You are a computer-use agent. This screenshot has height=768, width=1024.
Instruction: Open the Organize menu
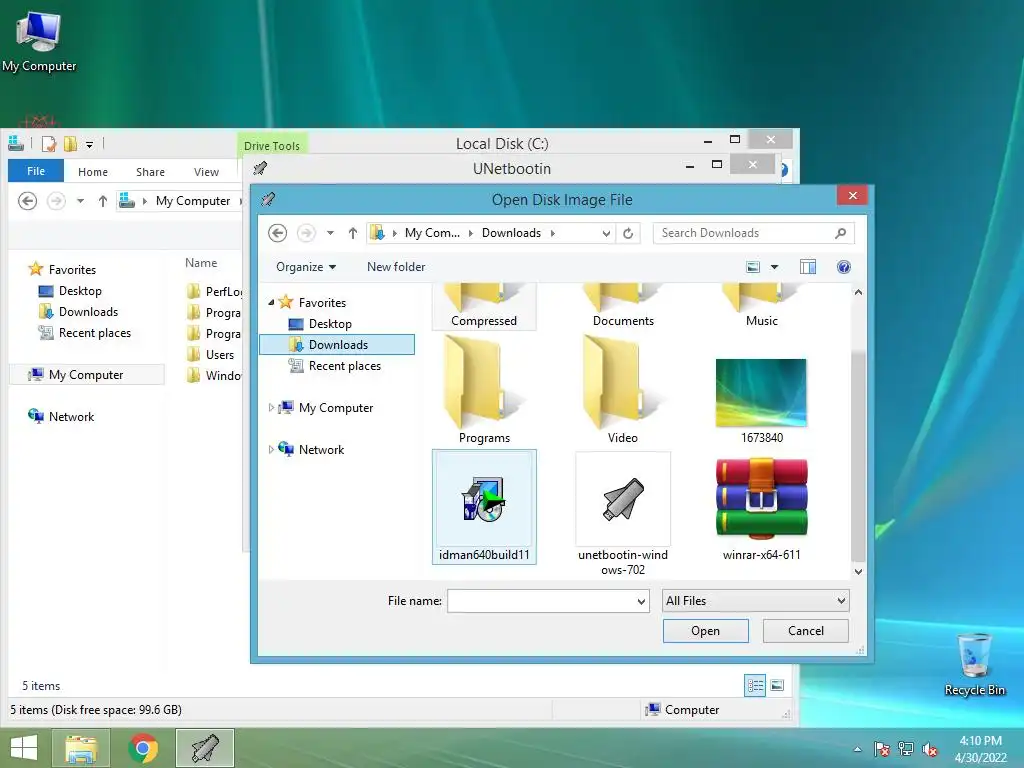[306, 267]
